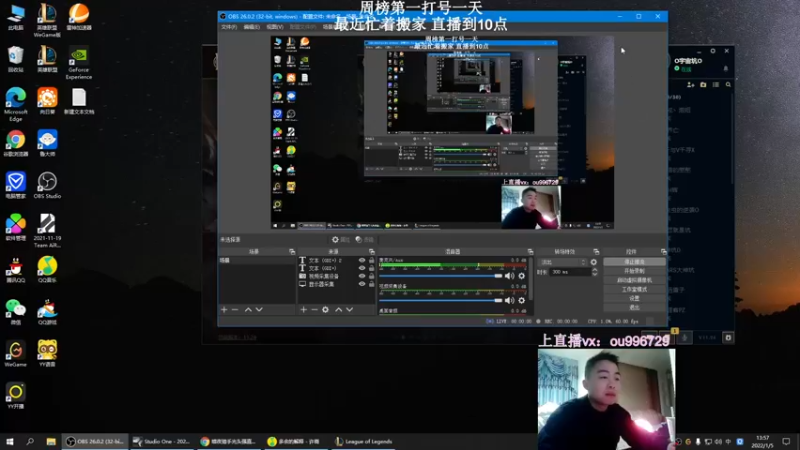Enable studio mode from the controls panel

(x=634, y=289)
